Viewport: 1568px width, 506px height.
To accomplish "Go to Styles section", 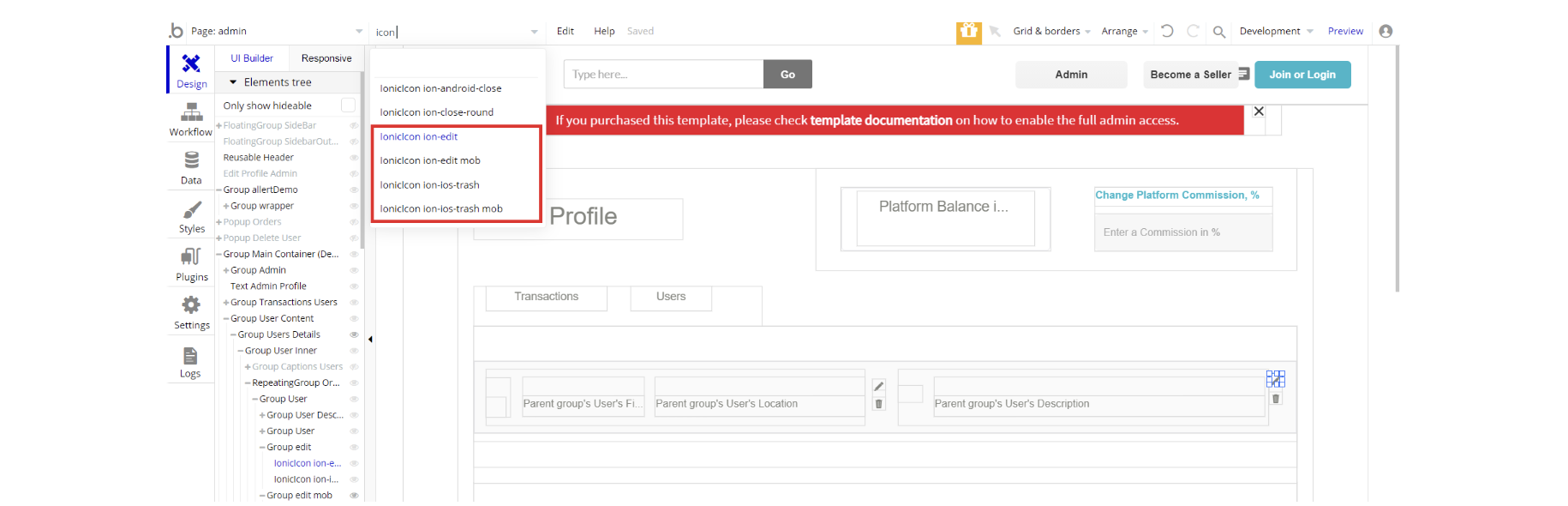I will [x=191, y=216].
